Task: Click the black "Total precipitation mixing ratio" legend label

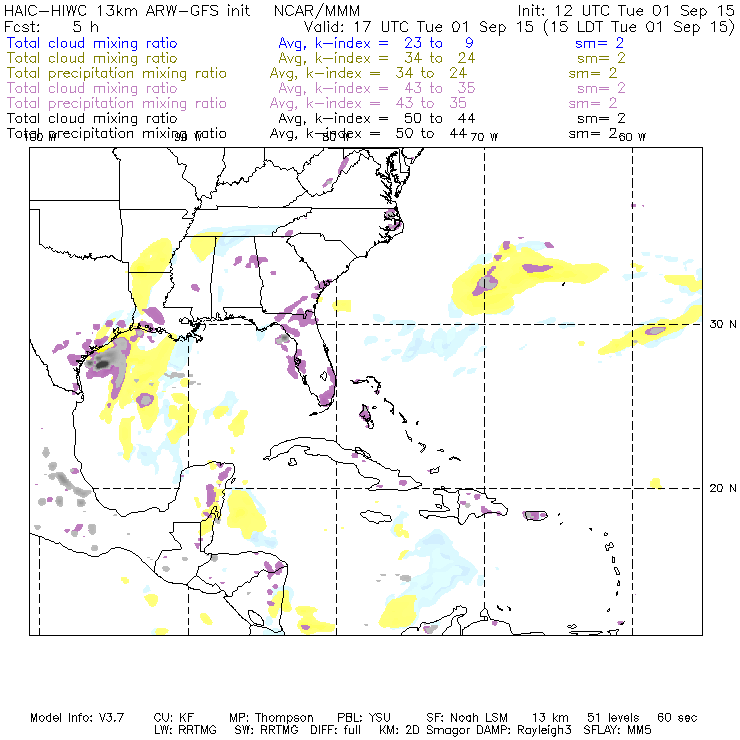Action: coord(117,134)
